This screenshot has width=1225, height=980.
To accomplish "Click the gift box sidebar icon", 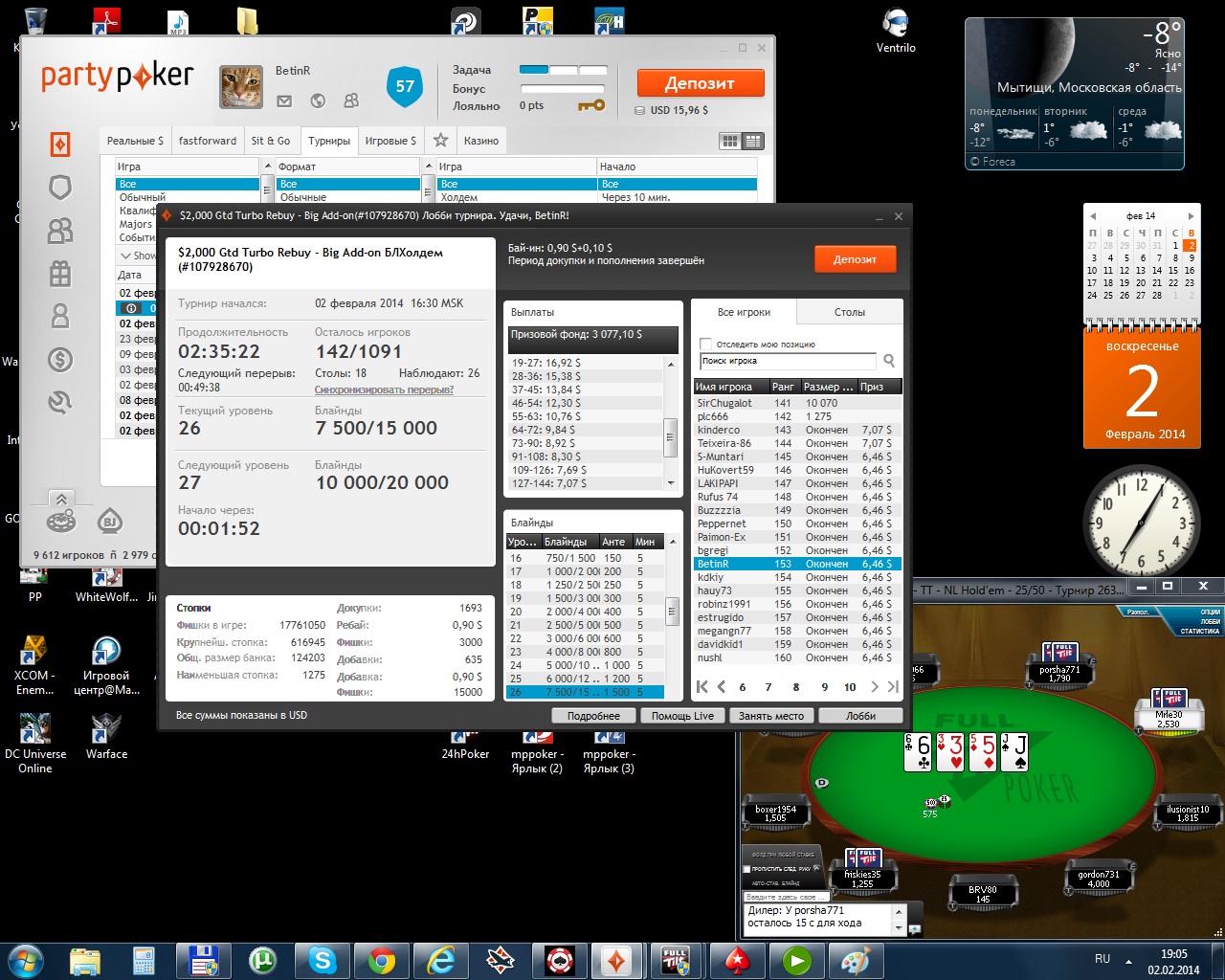I will click(60, 274).
